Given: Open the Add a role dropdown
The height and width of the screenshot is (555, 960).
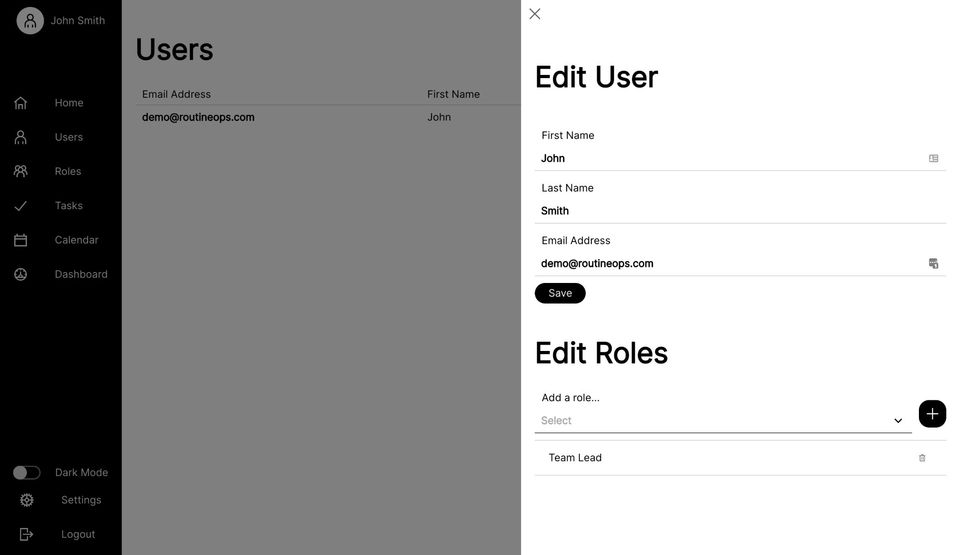Looking at the screenshot, I should click(x=720, y=421).
